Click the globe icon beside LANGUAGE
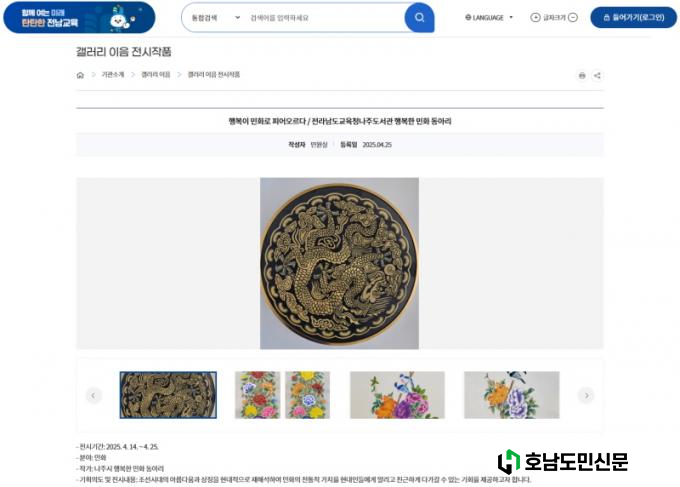This screenshot has width=680, height=487. pos(468,17)
